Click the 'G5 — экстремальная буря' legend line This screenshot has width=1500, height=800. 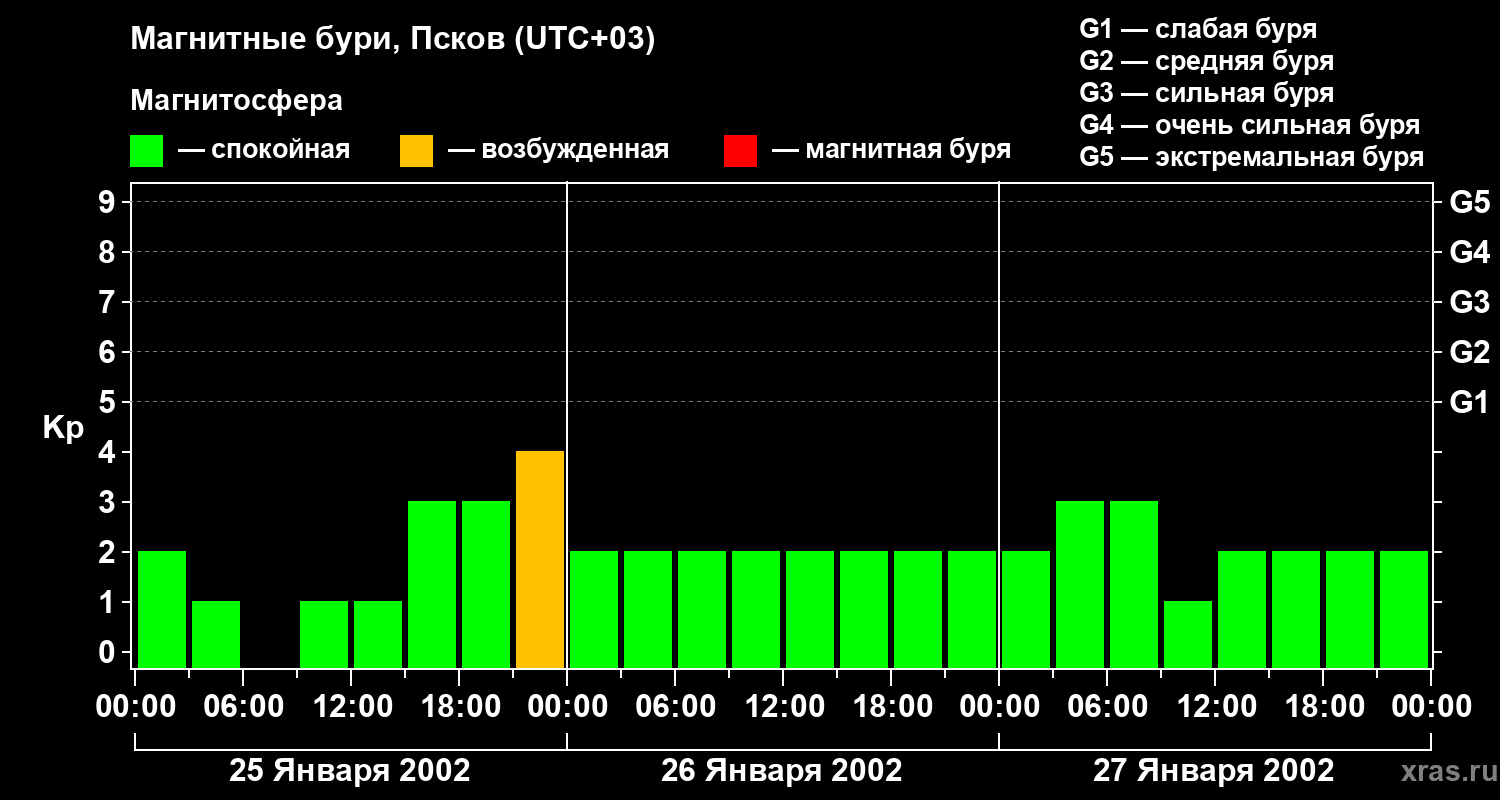tap(1252, 157)
